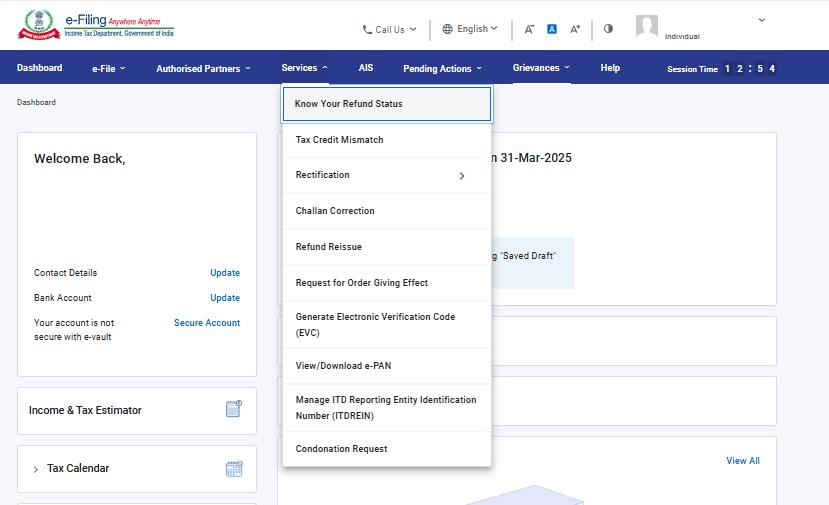Open the Income & Tax Estimator calculator icon
Image resolution: width=829 pixels, height=505 pixels.
[x=234, y=409]
